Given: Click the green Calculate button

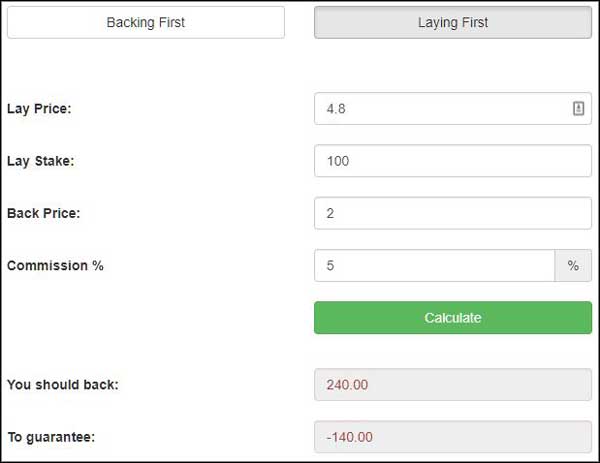Looking at the screenshot, I should (x=453, y=318).
